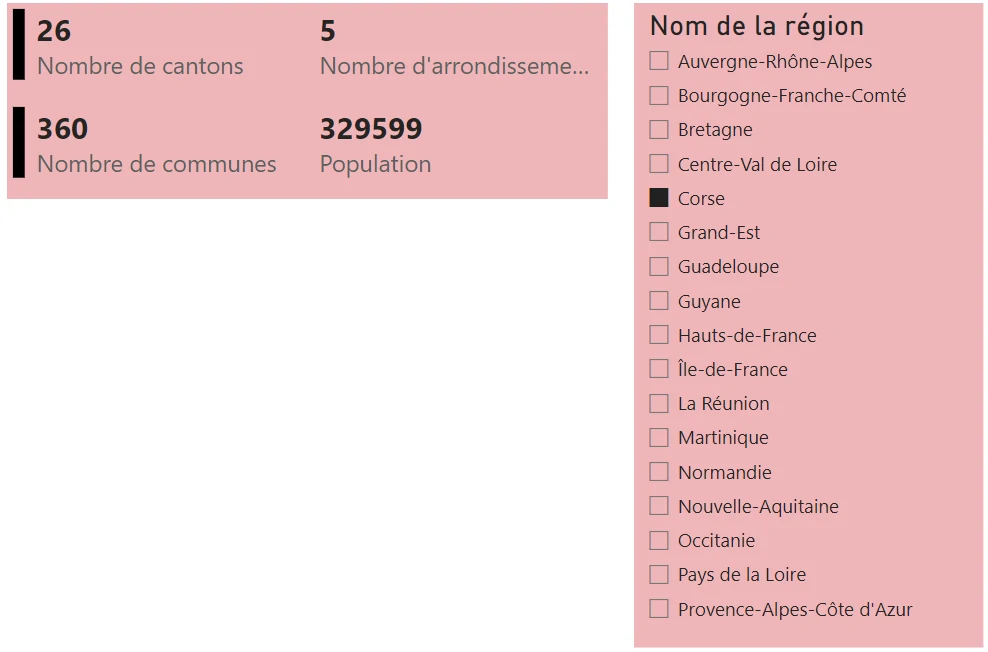Image resolution: width=988 pixels, height=652 pixels.
Task: Check the Auvergne-Rhône-Alpes region checkbox
Action: click(x=659, y=61)
